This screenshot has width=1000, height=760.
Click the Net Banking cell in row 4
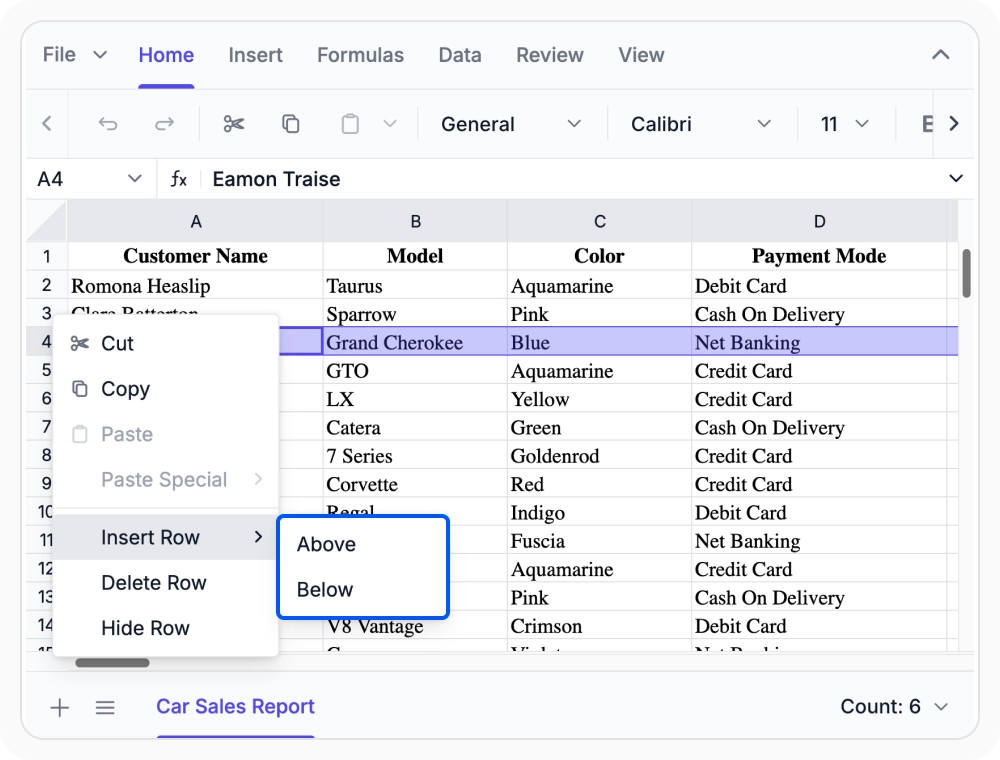pos(820,342)
